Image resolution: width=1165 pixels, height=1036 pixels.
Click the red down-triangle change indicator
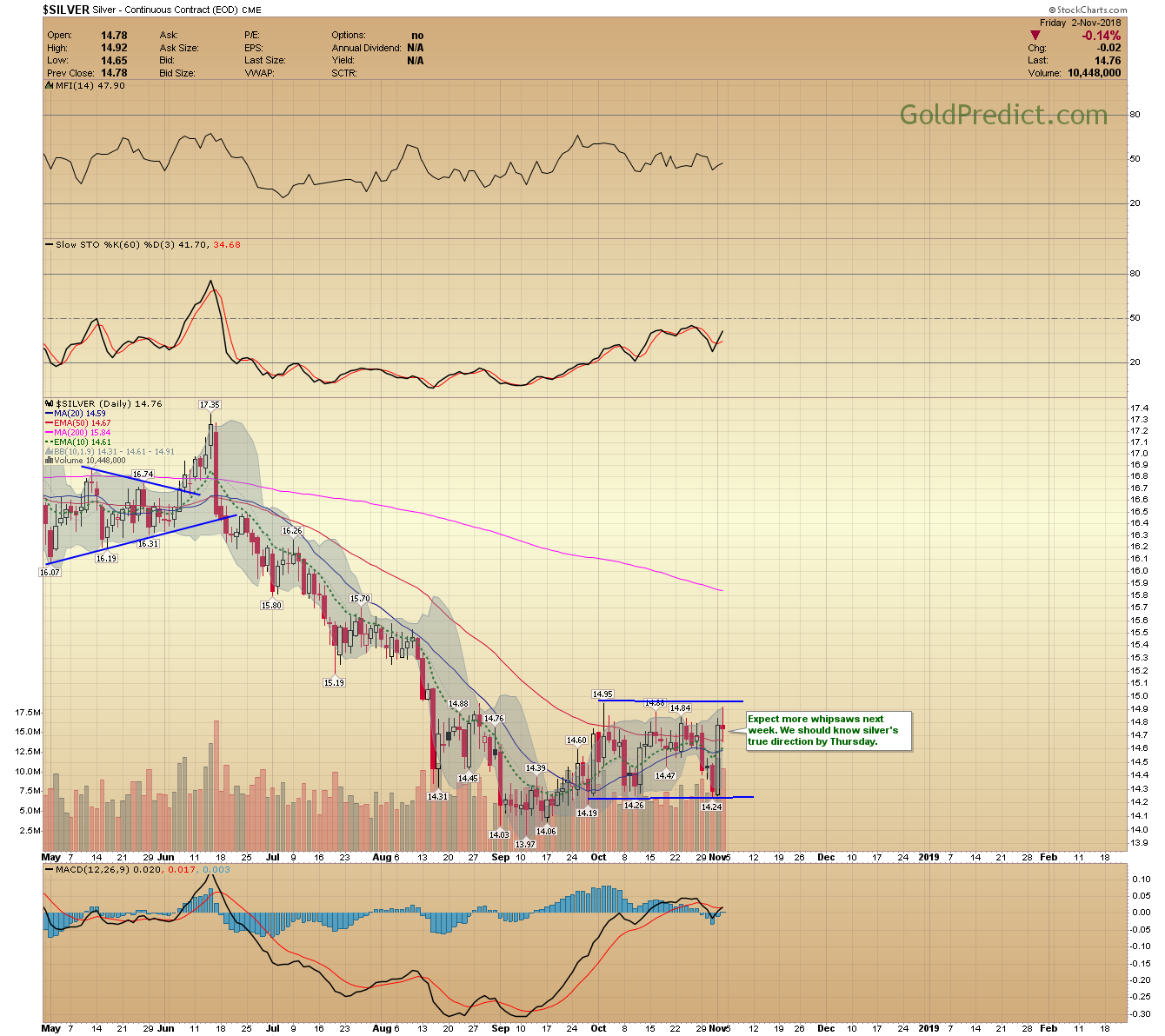coord(1035,36)
